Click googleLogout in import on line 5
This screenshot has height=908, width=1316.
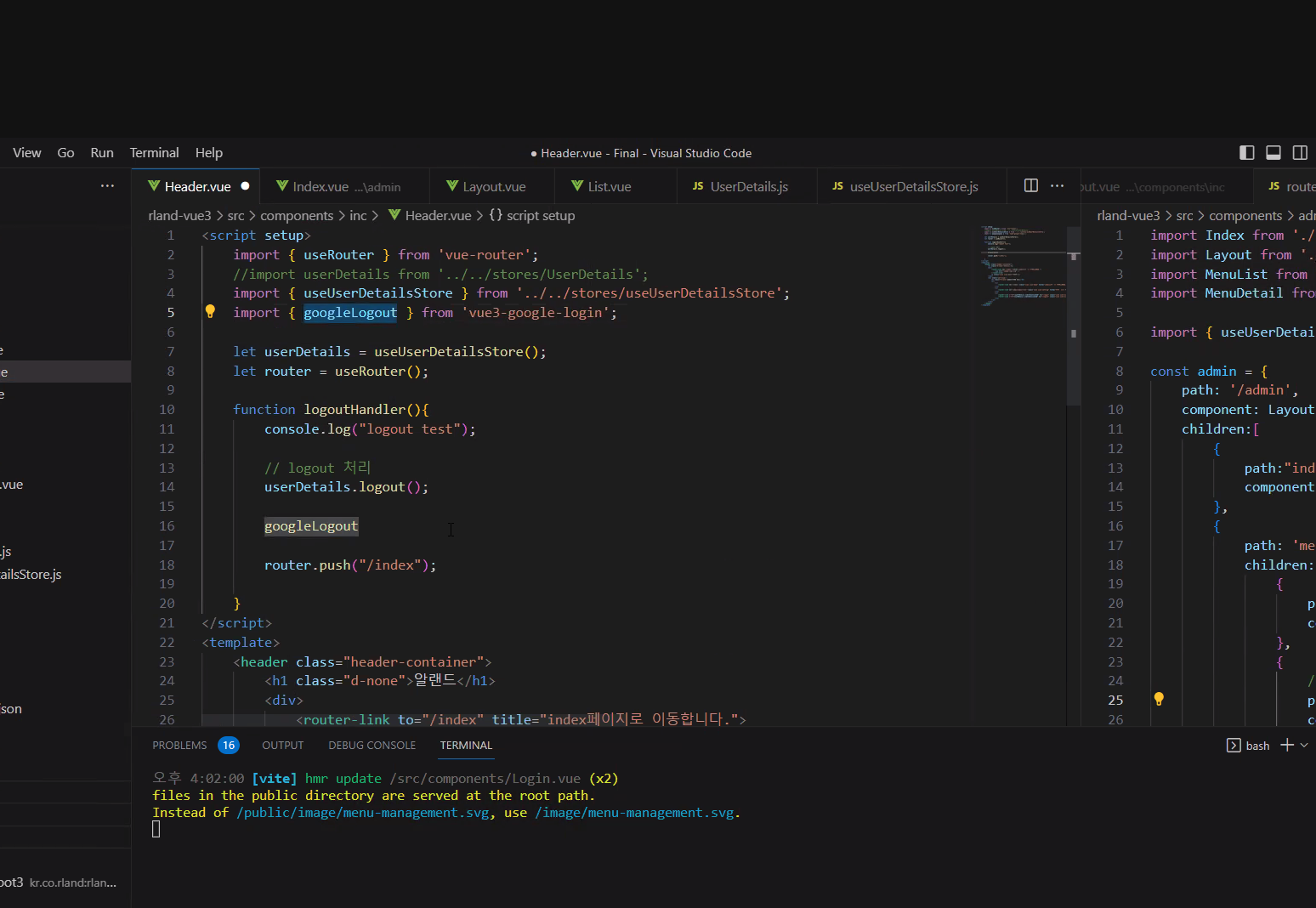click(x=350, y=313)
